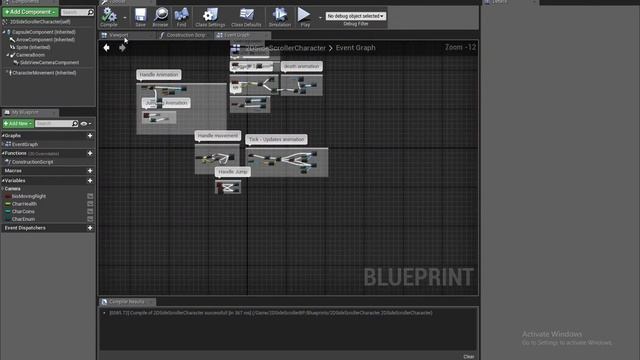
Task: Select the CharEnum variable
Action: tap(23, 219)
